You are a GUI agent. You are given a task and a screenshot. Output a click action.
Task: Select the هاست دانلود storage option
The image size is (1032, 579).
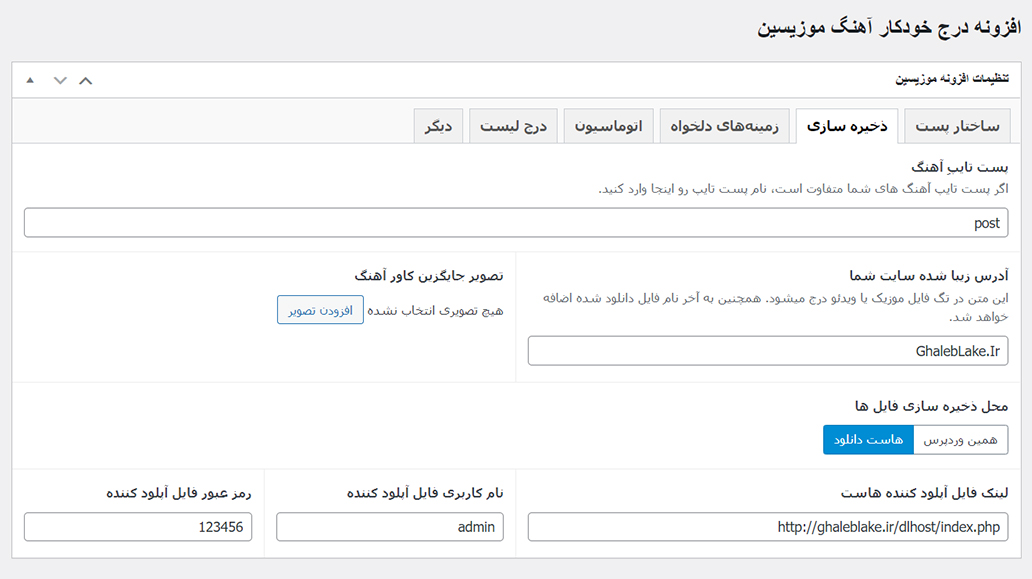[x=868, y=440]
